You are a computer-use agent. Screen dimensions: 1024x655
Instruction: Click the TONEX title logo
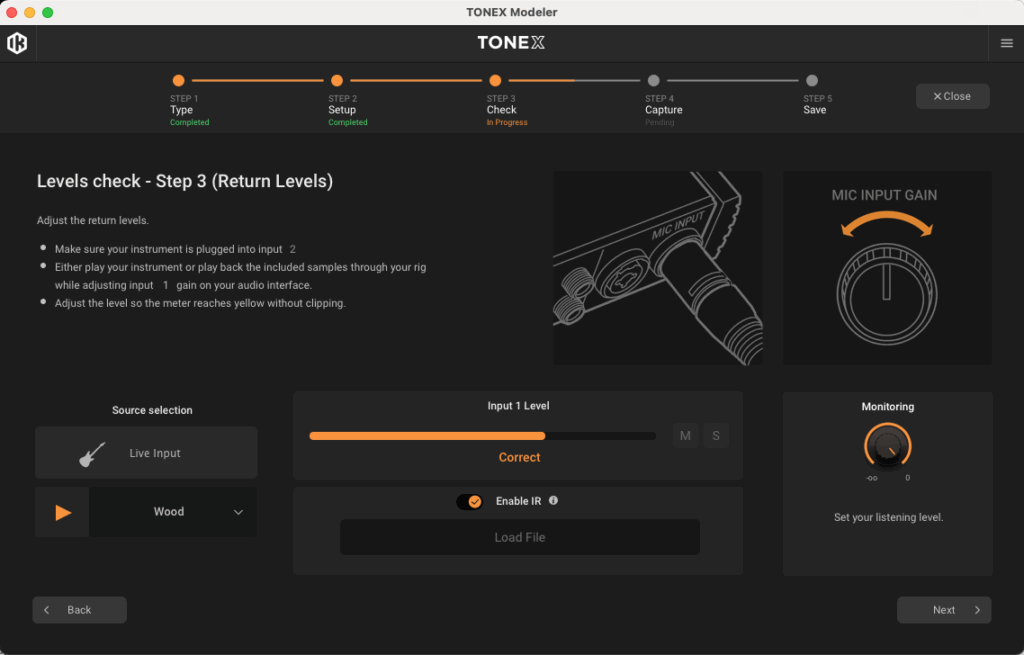tap(511, 43)
